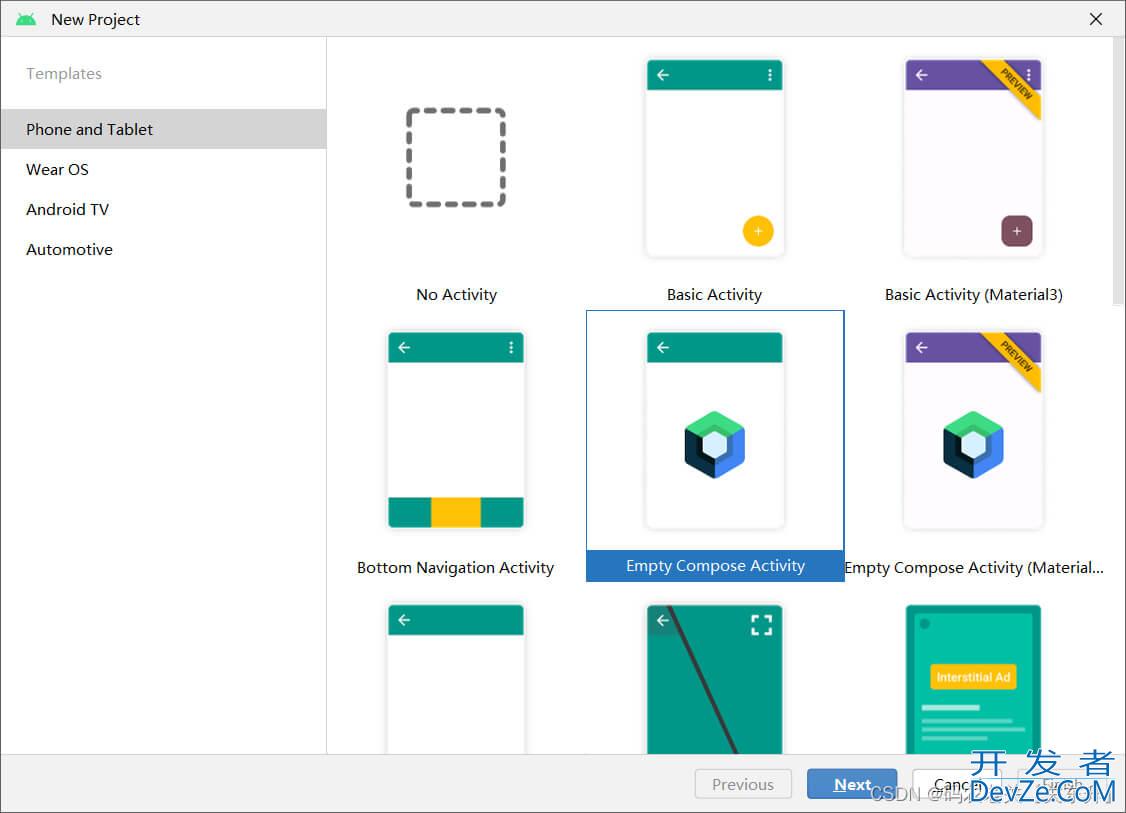The width and height of the screenshot is (1126, 813).
Task: Click the template list vertical scrollbar
Action: (1119, 172)
